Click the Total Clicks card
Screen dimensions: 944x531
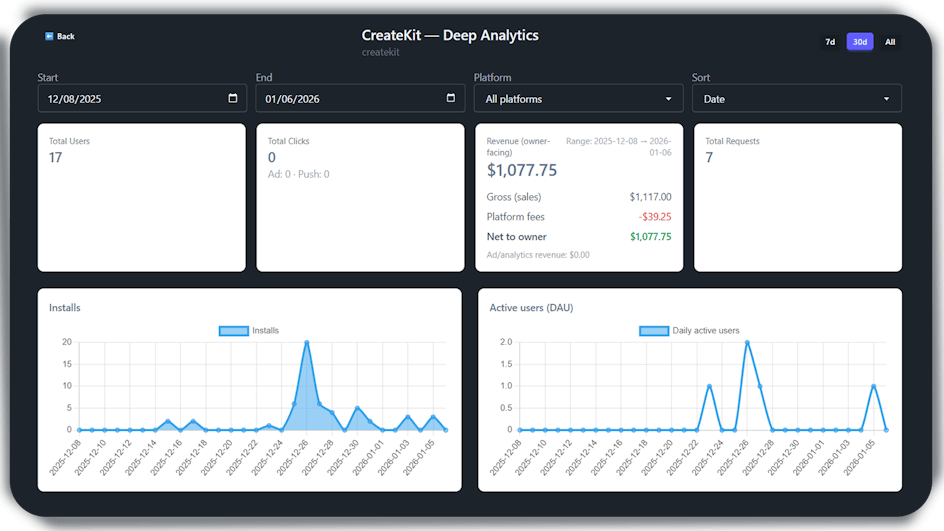pos(360,197)
